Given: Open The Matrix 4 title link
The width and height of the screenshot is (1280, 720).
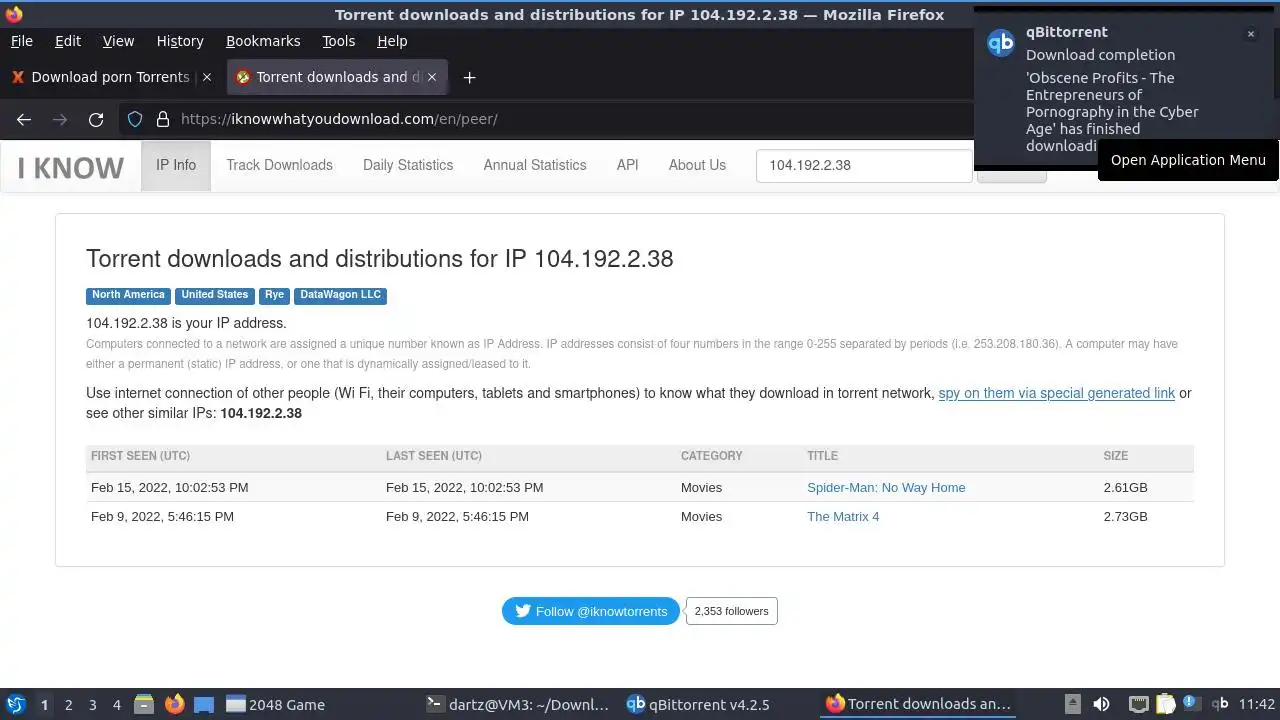Looking at the screenshot, I should tap(843, 517).
